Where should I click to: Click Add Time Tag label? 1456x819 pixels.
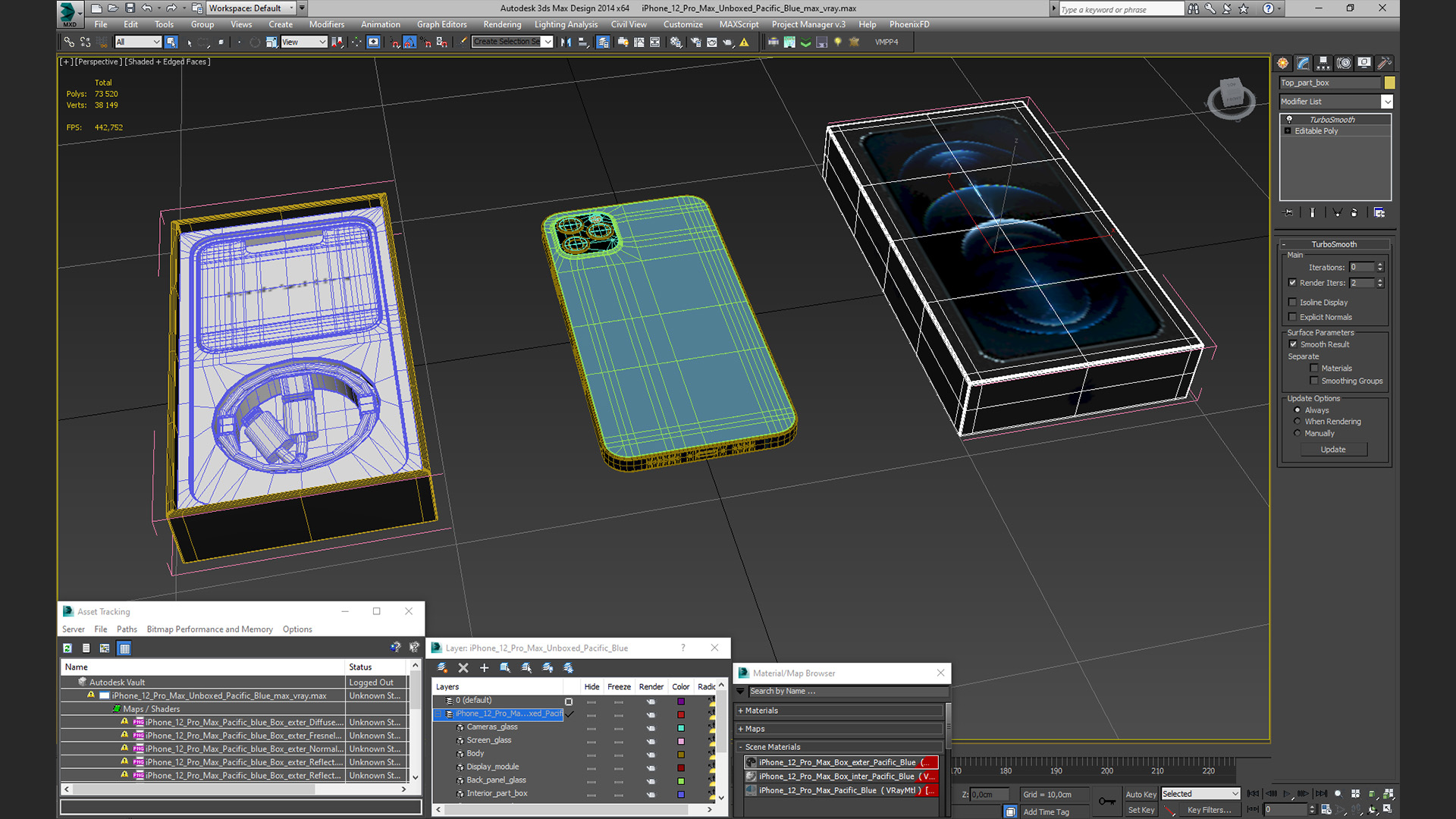pos(1046,812)
